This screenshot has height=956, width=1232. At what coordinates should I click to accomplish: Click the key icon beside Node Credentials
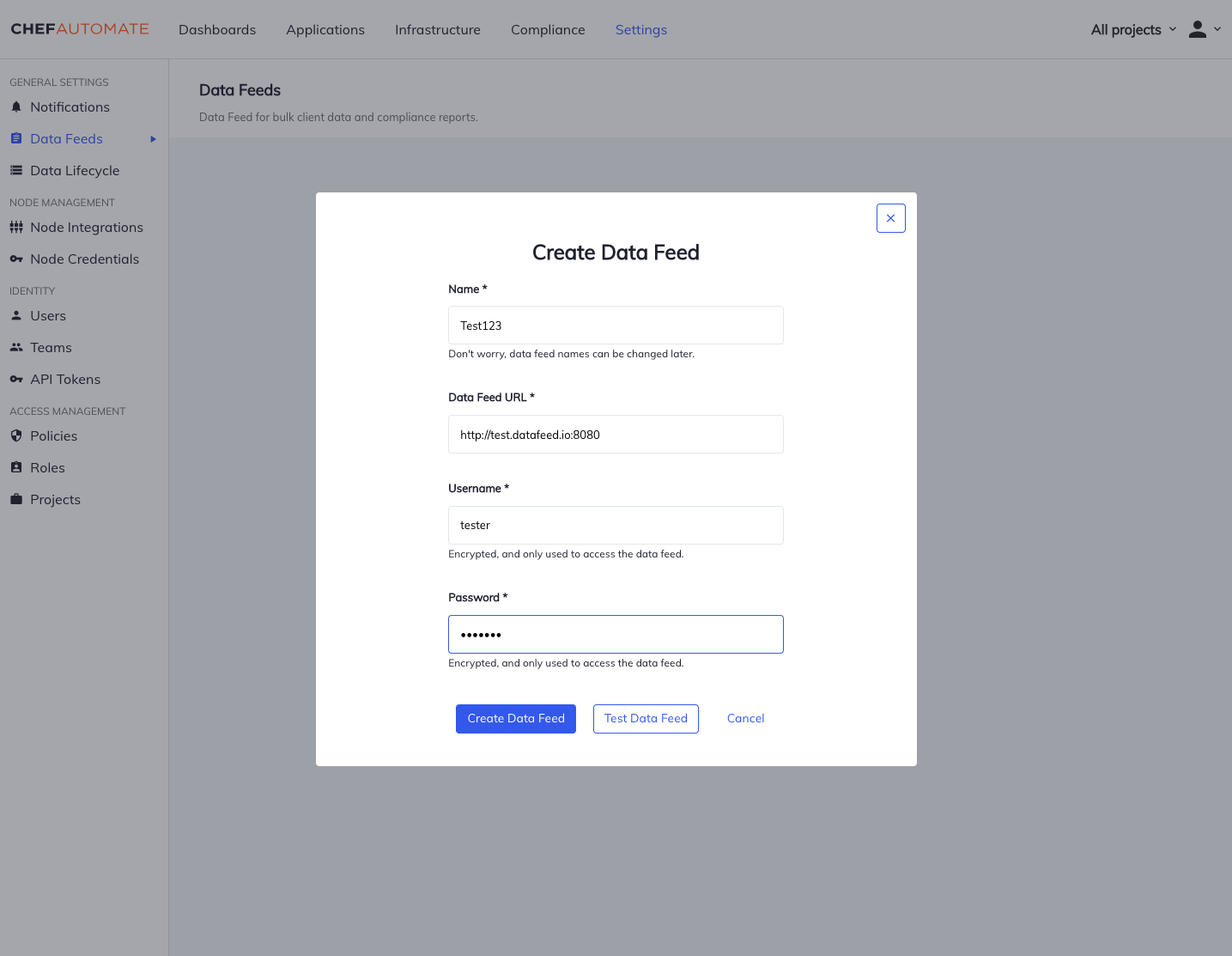pyautogui.click(x=16, y=259)
